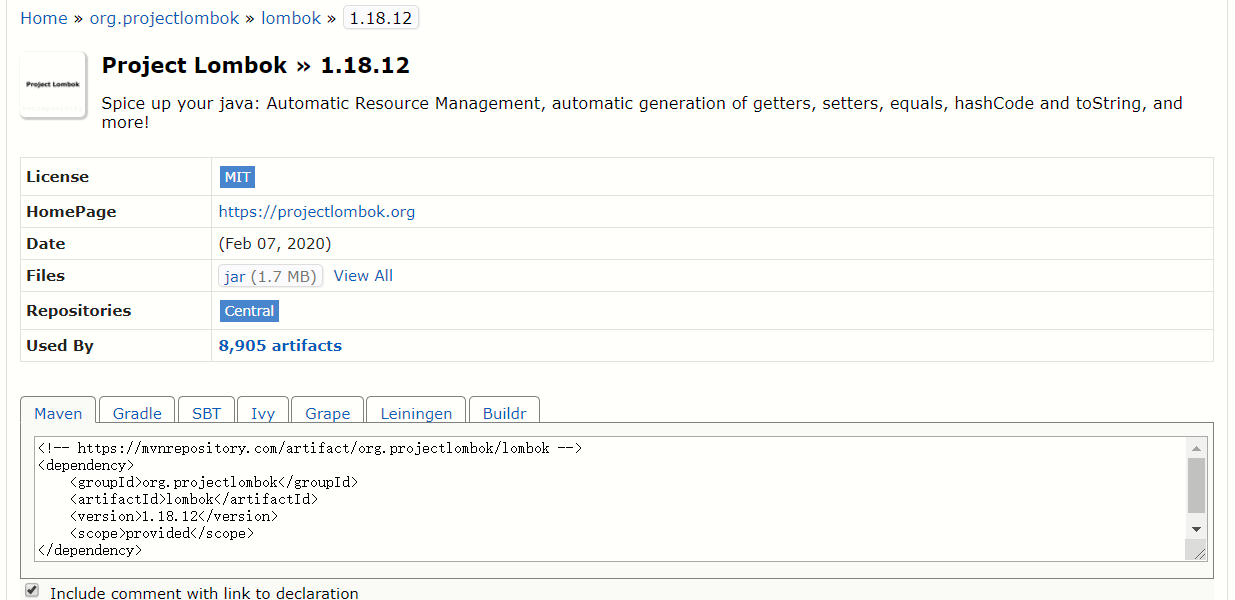Open the lombok breadcrumb link

point(291,18)
